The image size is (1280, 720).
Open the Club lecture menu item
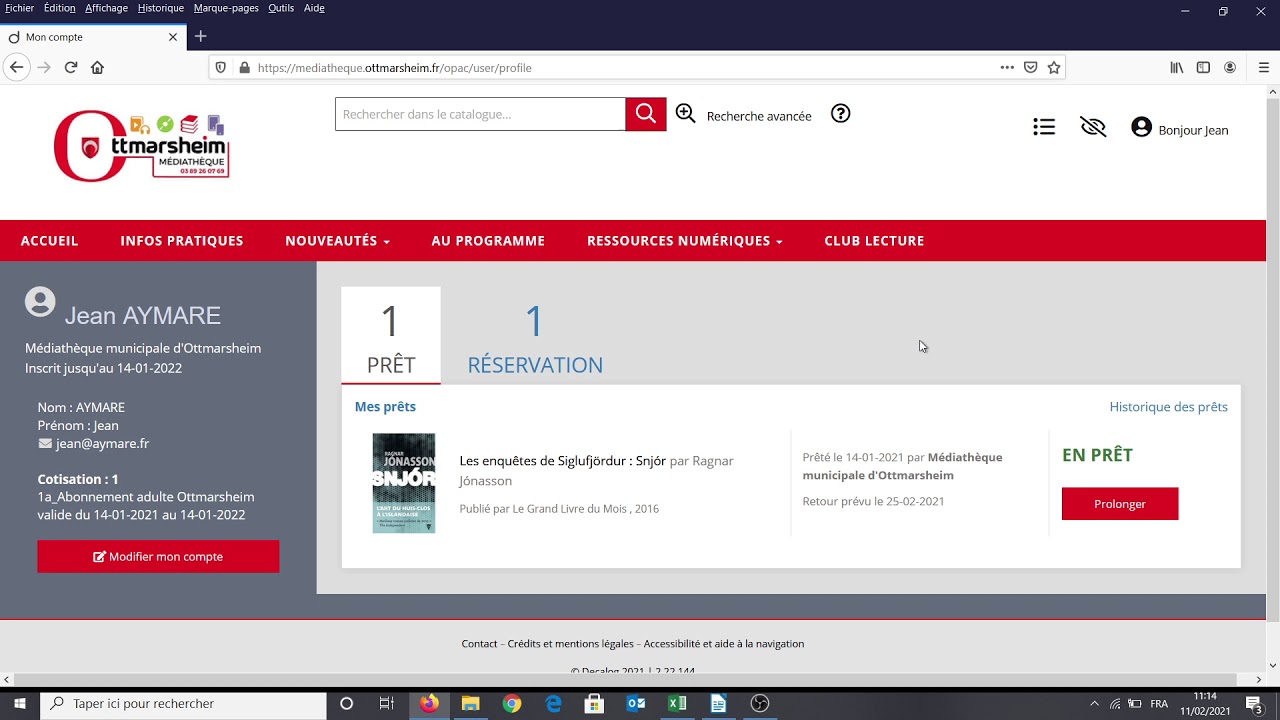[x=874, y=241]
